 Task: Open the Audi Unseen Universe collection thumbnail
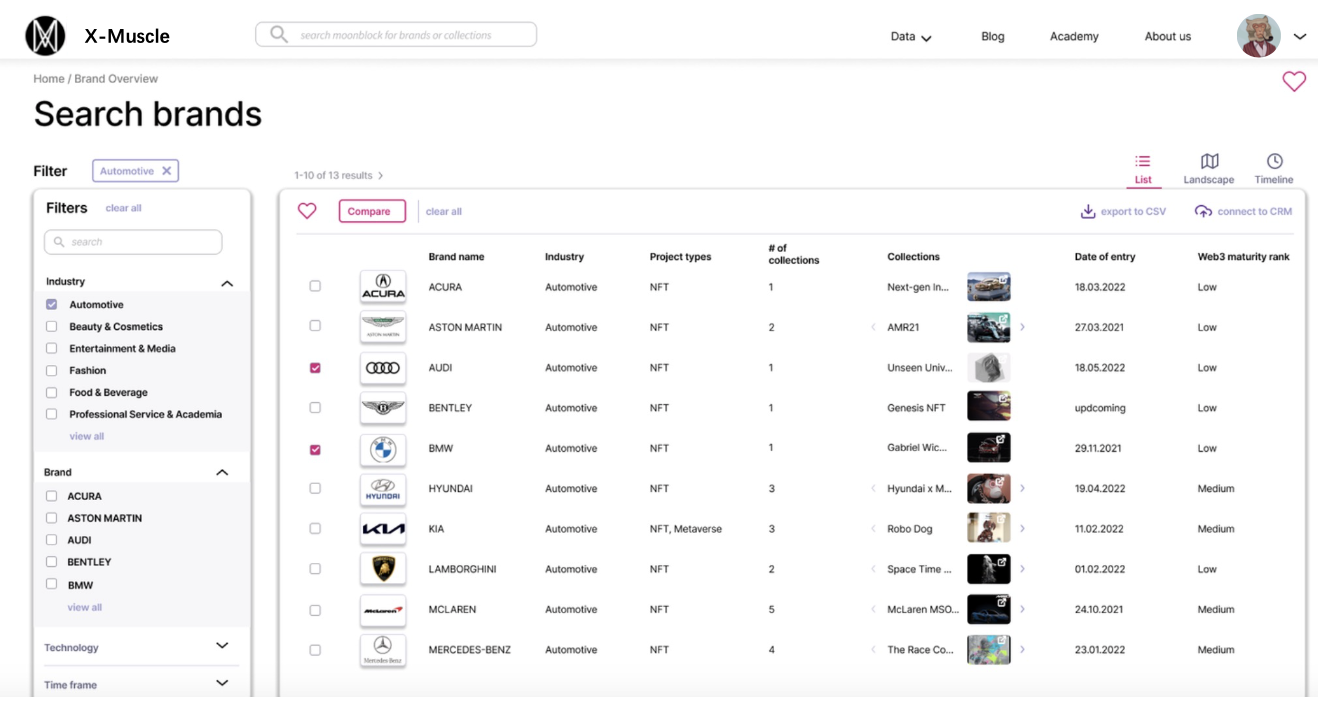pos(989,368)
